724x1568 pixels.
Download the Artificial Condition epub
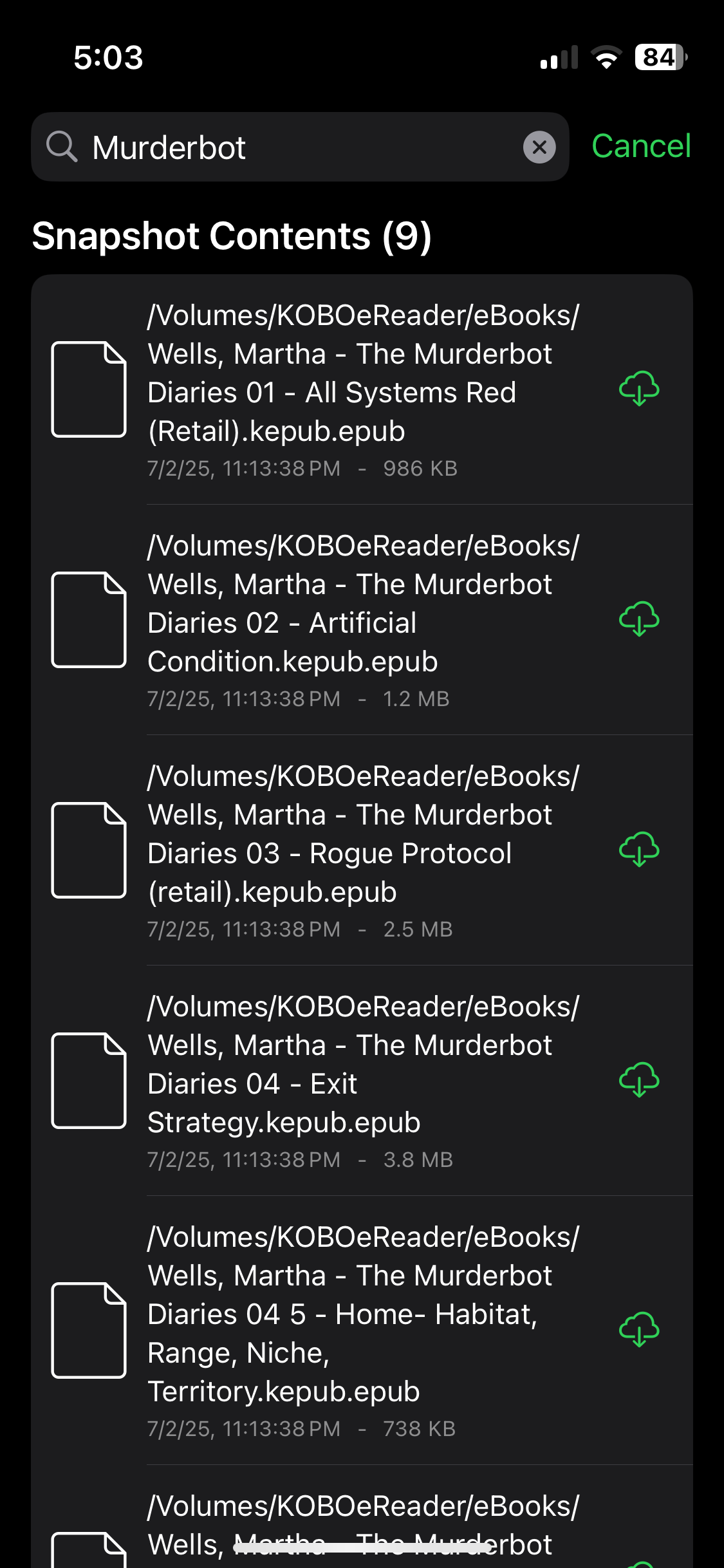point(638,619)
